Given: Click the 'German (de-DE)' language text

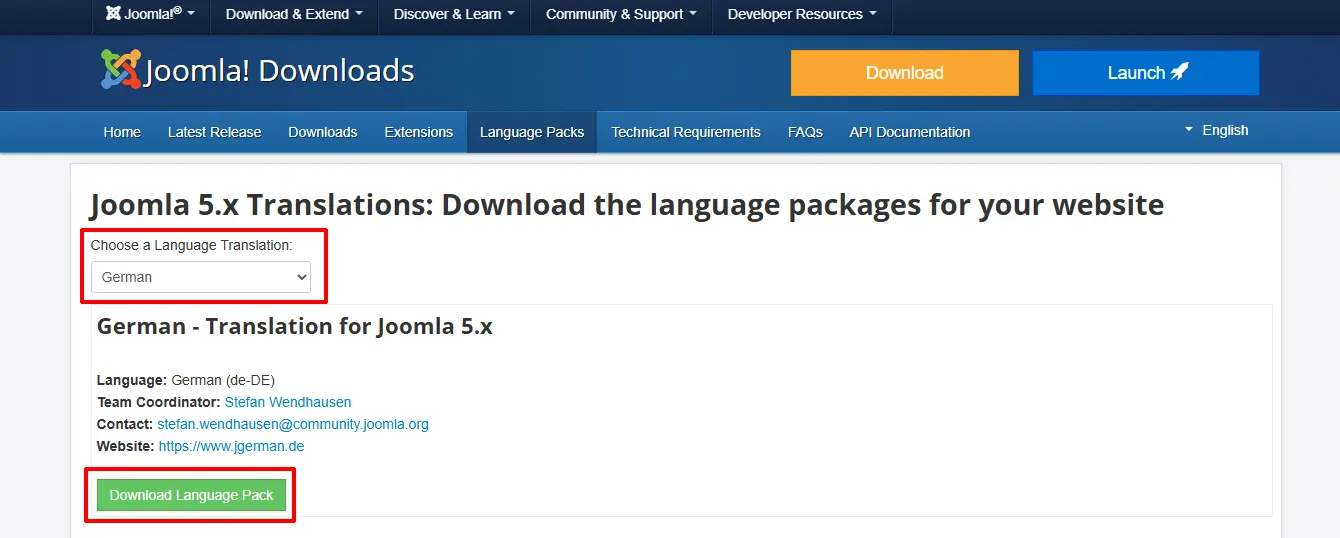Looking at the screenshot, I should (x=223, y=380).
